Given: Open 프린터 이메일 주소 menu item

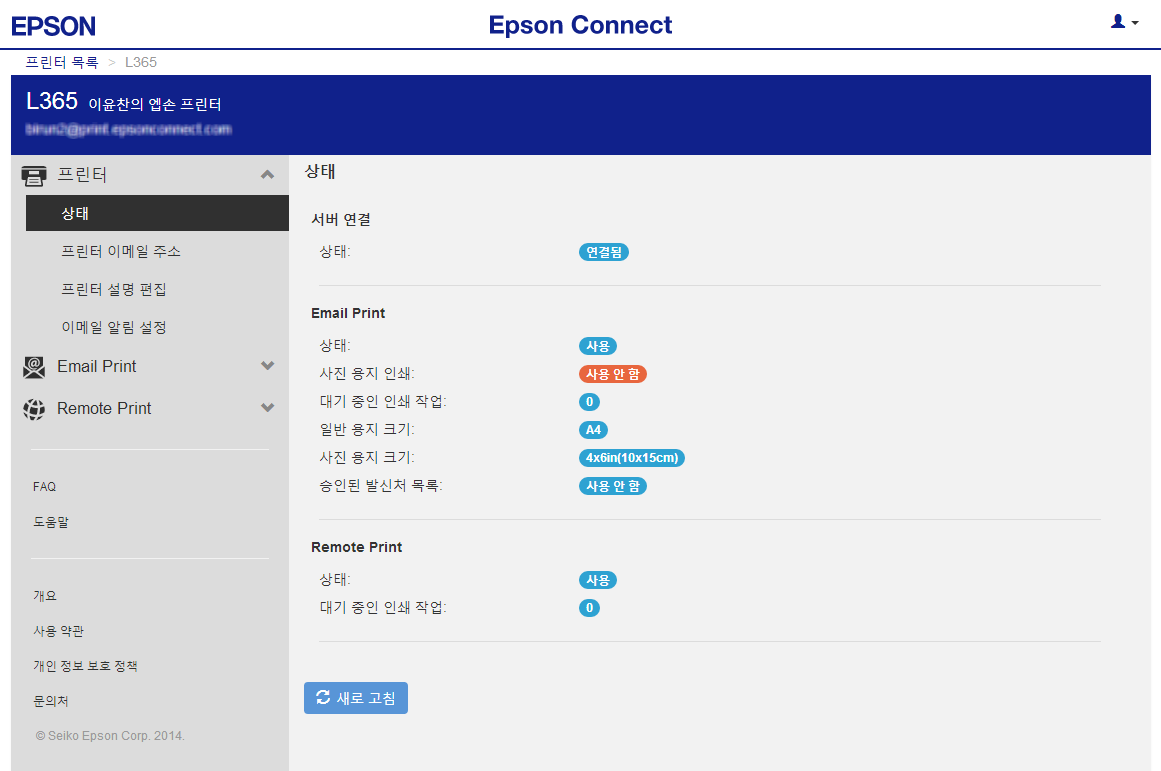Looking at the screenshot, I should (121, 252).
